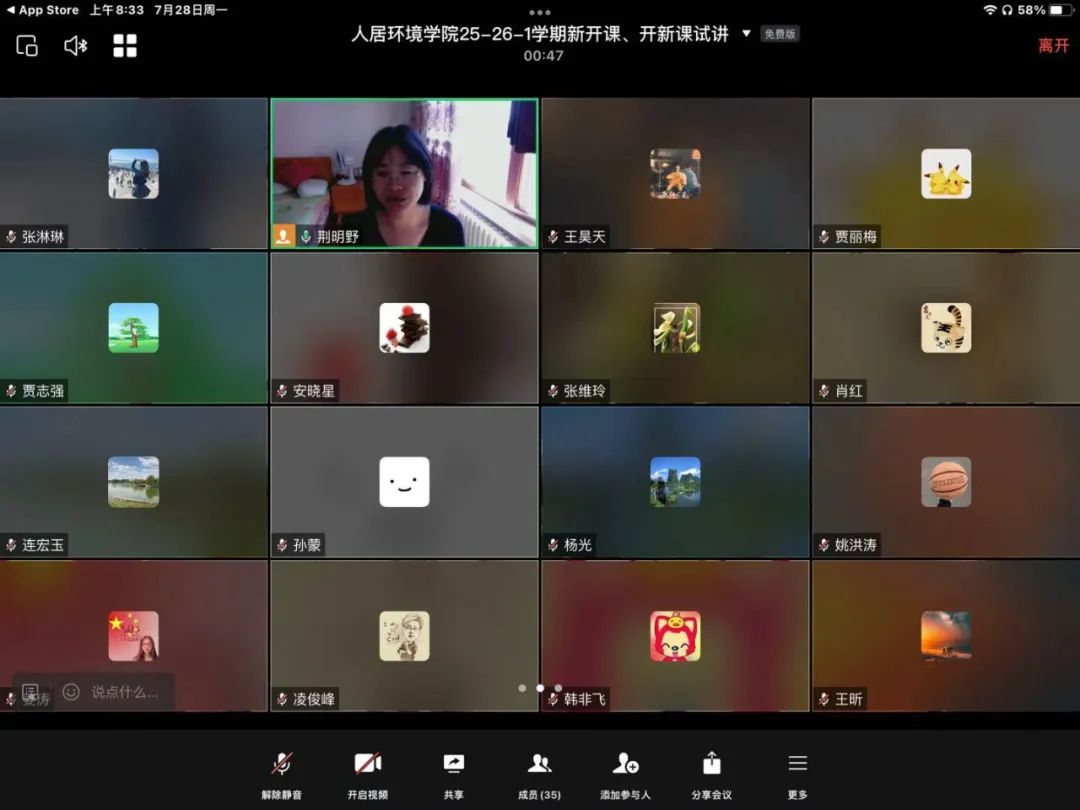The width and height of the screenshot is (1080, 810).
Task: Select 姚洪涛's basketball avatar tile
Action: 945,482
